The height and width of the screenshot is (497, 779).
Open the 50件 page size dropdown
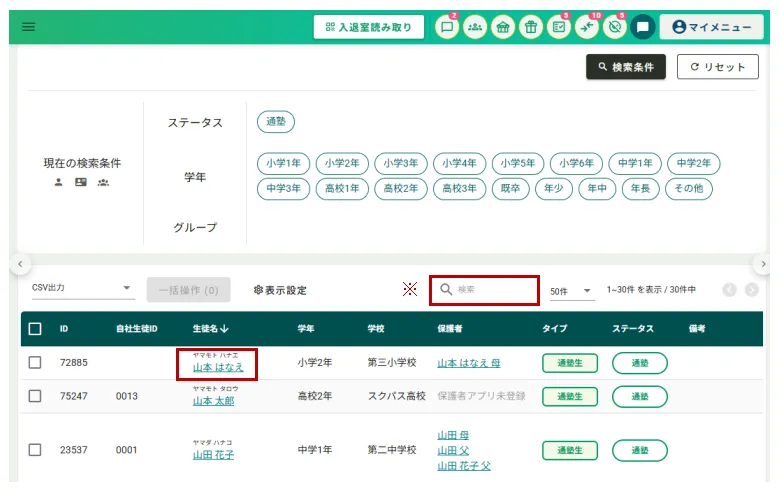click(x=570, y=290)
